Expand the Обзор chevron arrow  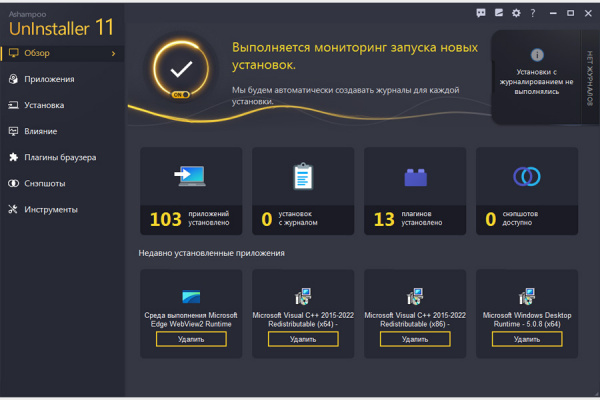113,53
